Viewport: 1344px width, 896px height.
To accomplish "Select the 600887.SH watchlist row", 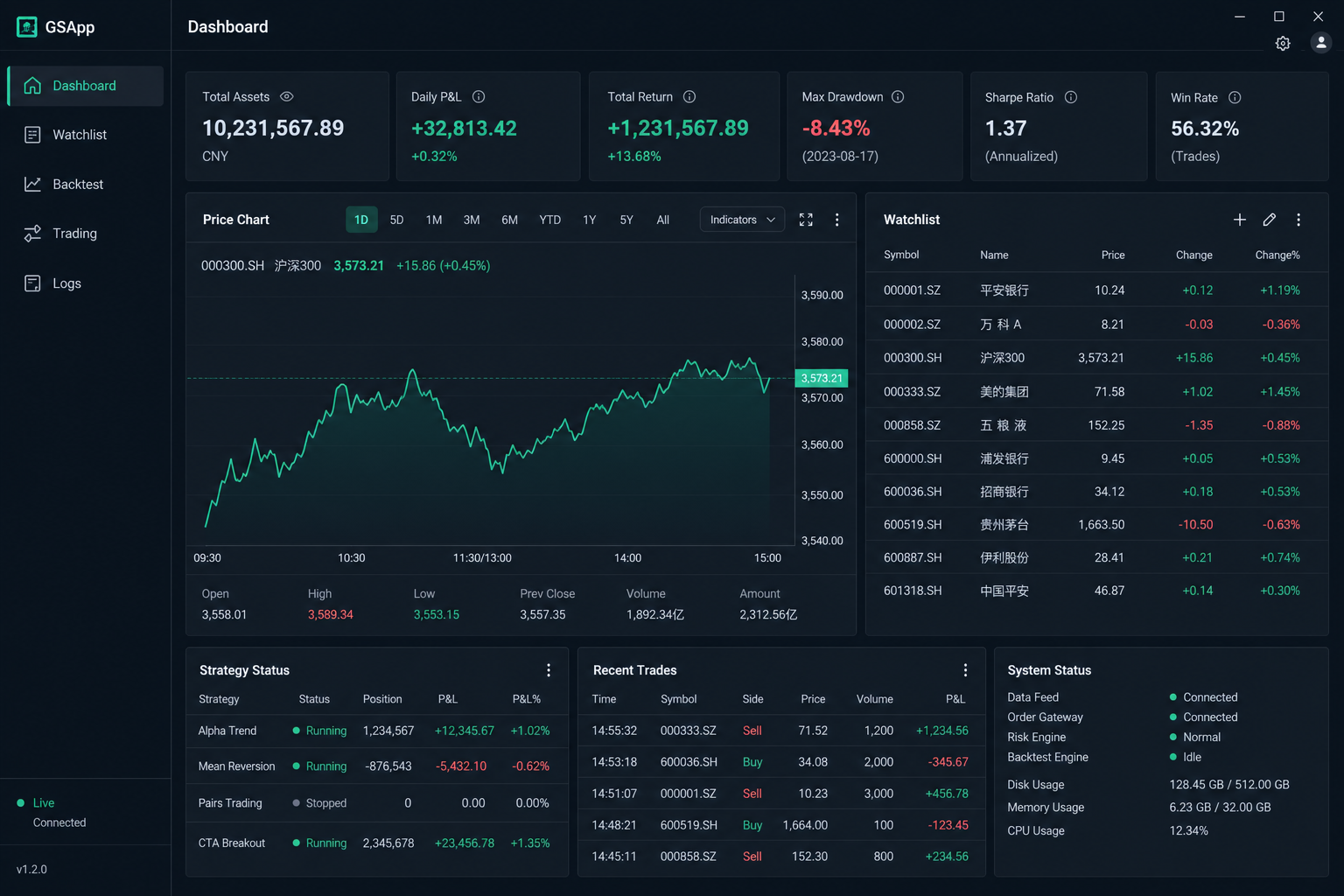I will pos(1097,557).
